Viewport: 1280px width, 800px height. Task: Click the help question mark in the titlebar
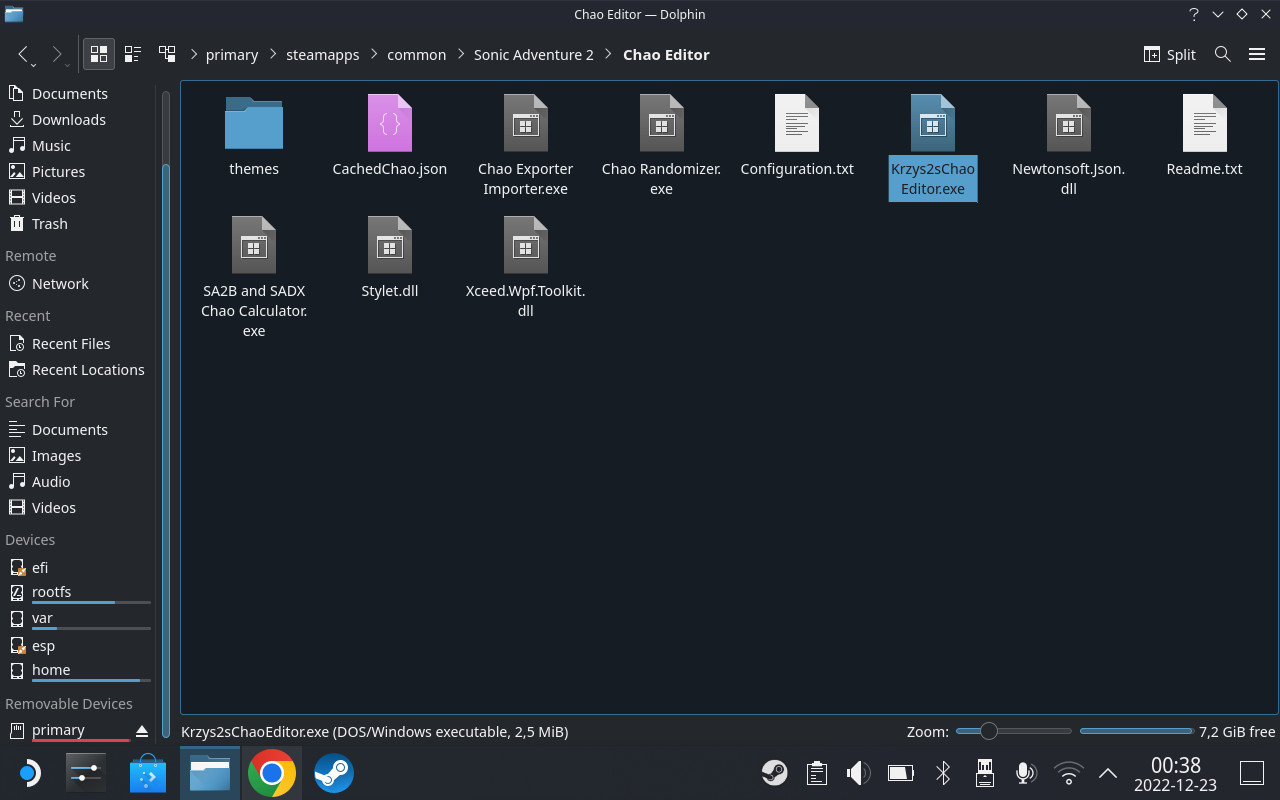(x=1193, y=14)
